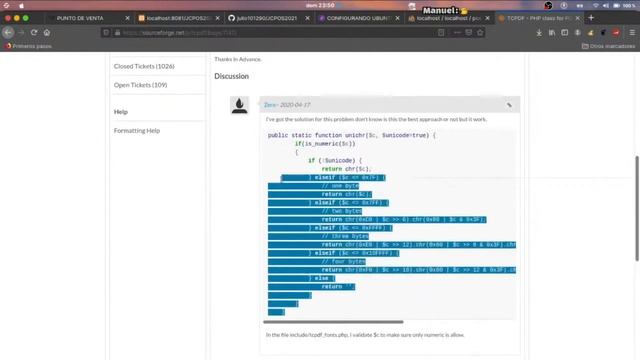640x360 pixels.
Task: Toggle the browser sidebar
Action: [564, 32]
